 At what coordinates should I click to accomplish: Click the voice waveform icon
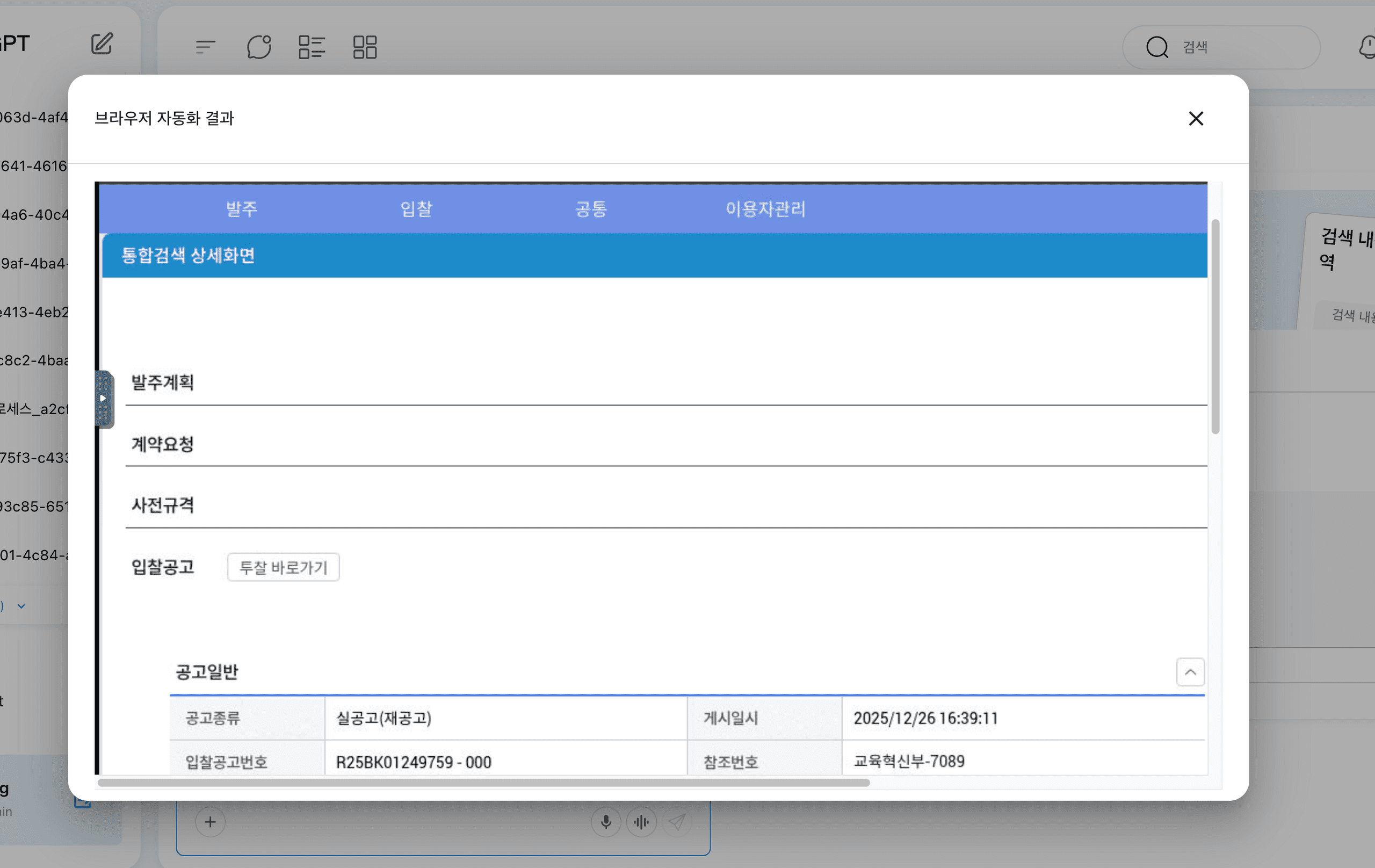tap(641, 822)
